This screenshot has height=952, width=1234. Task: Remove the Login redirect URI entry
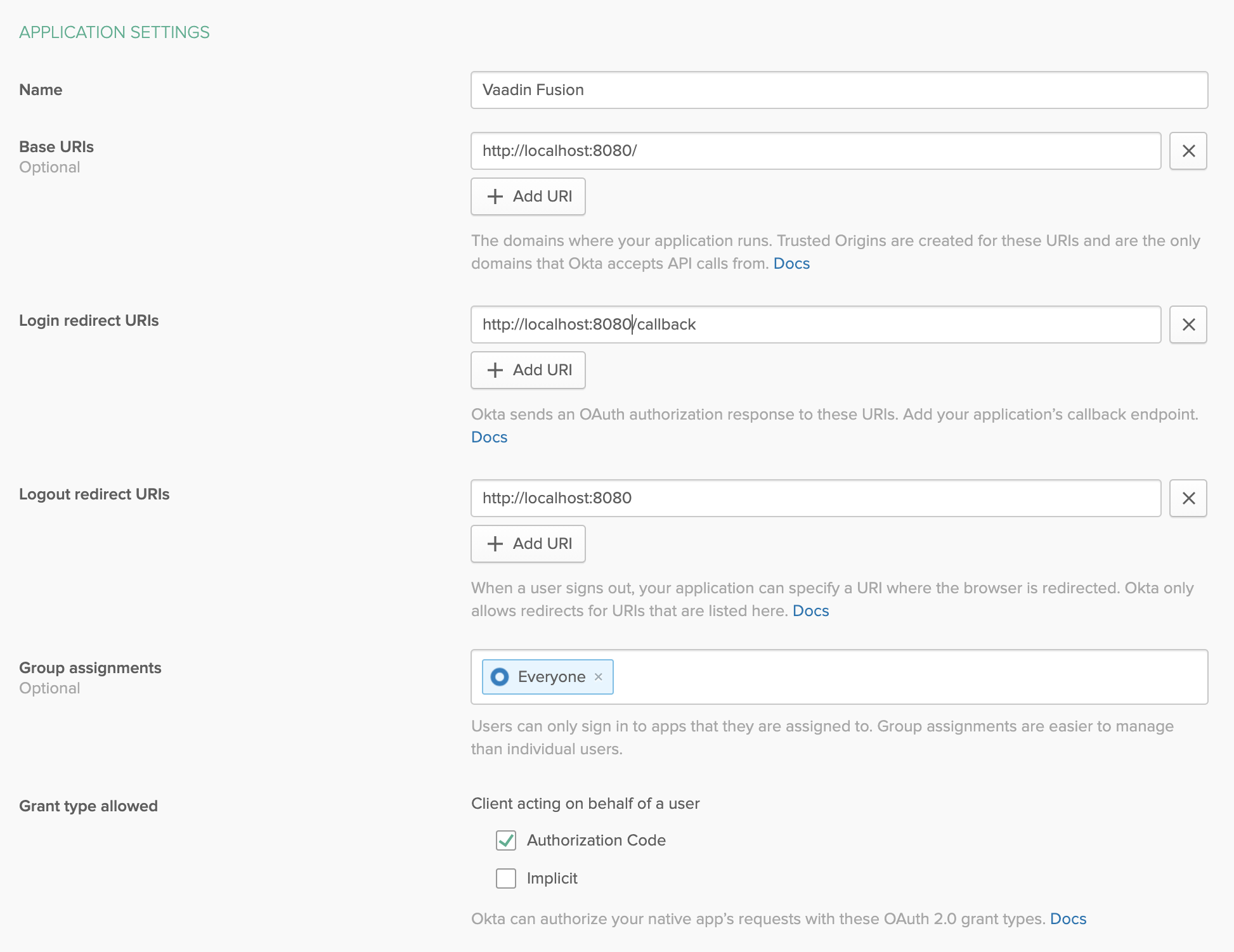tap(1188, 325)
